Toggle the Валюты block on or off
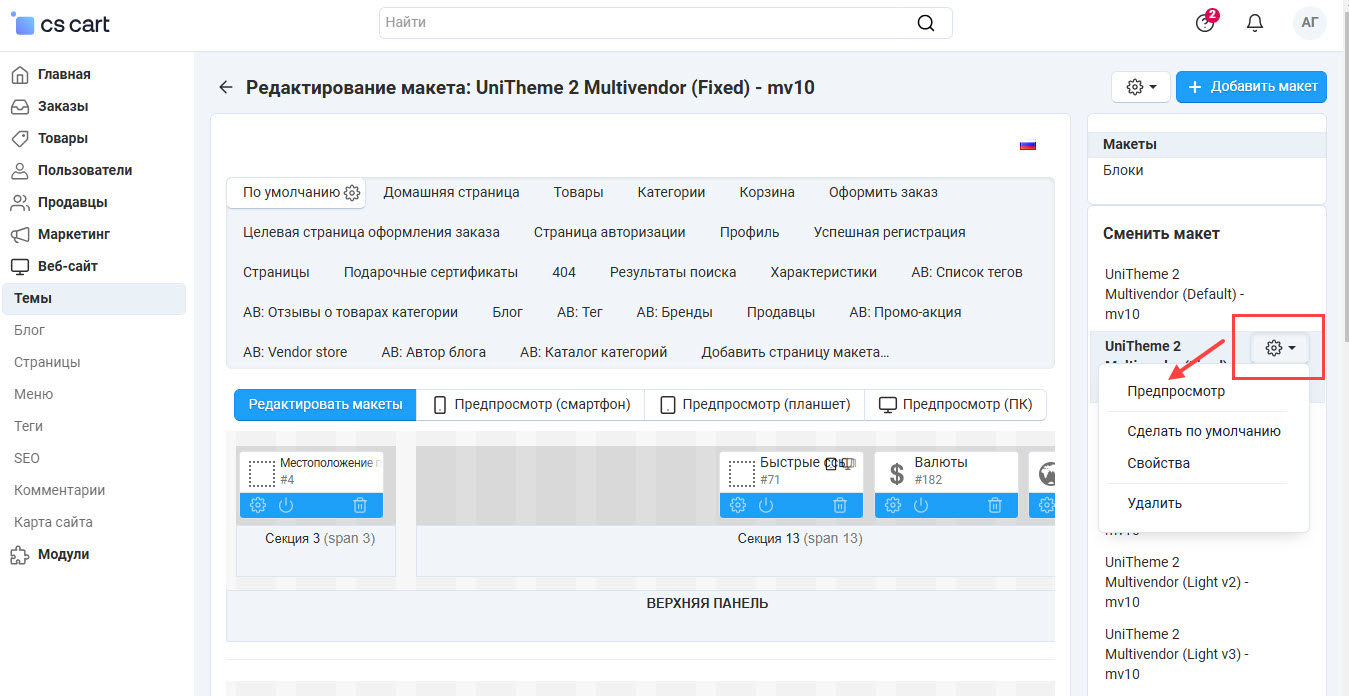This screenshot has height=696, width=1349. pos(920,505)
